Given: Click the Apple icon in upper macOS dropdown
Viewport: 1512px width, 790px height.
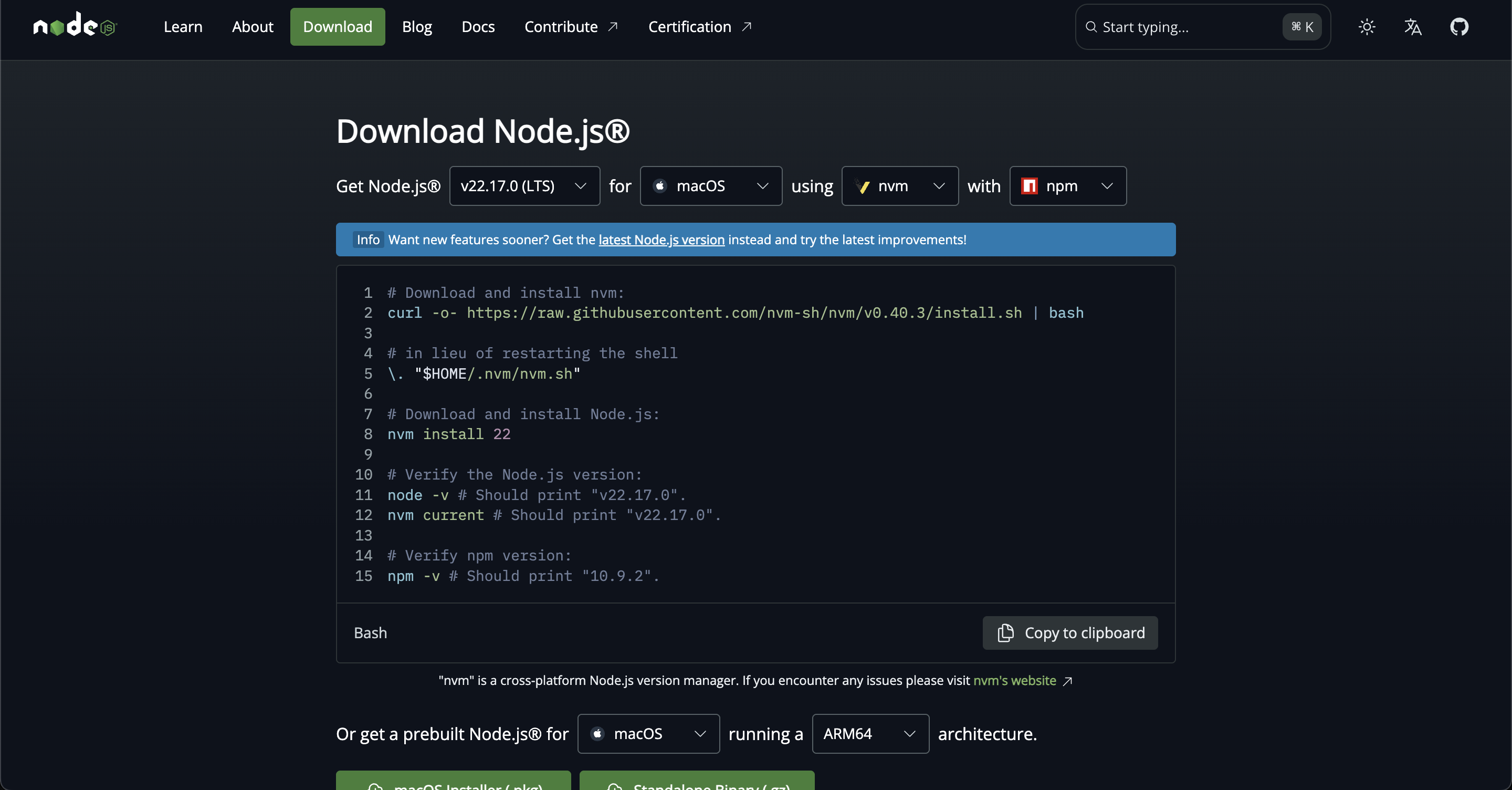Looking at the screenshot, I should pos(660,186).
